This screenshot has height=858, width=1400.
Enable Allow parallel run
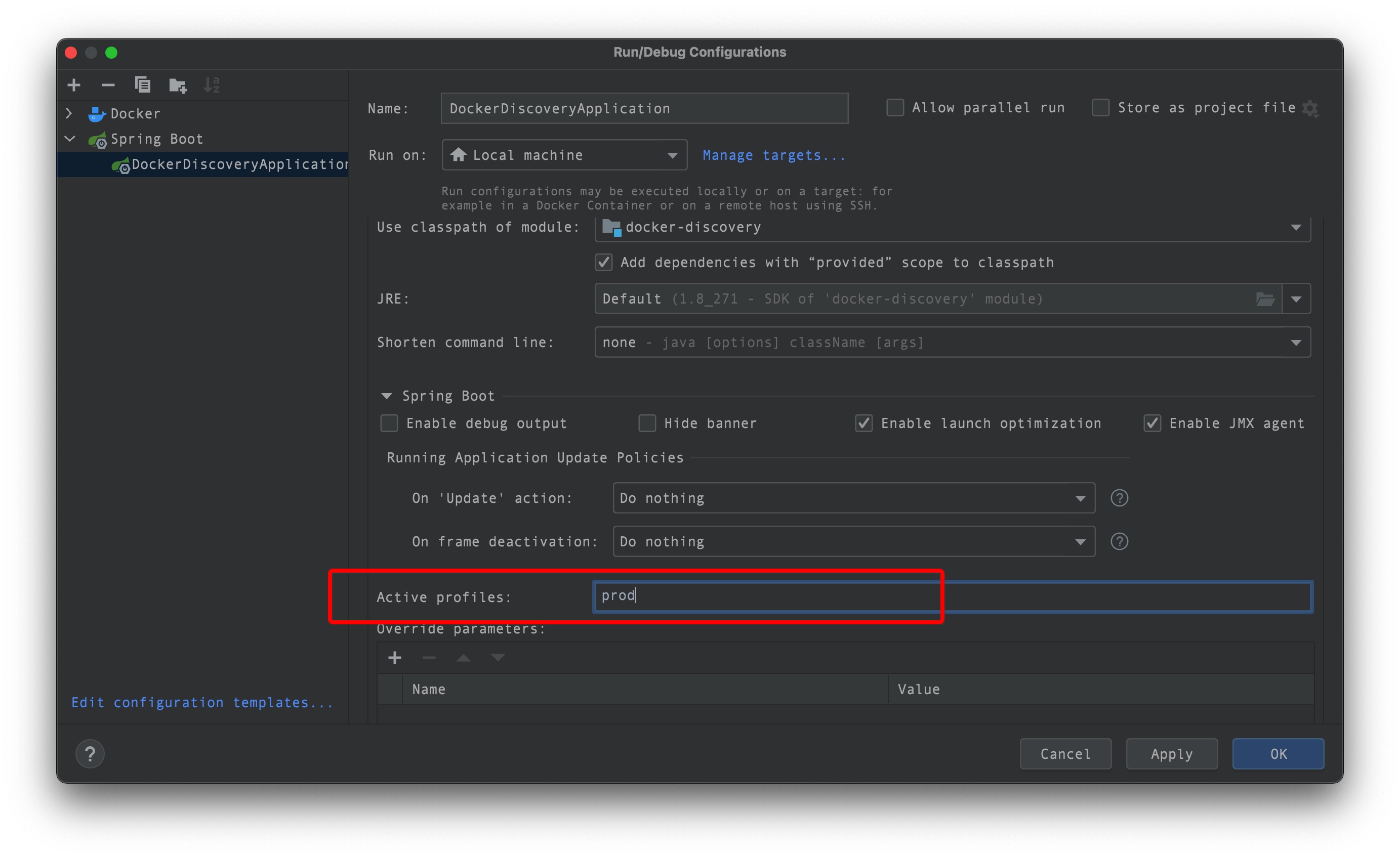895,108
